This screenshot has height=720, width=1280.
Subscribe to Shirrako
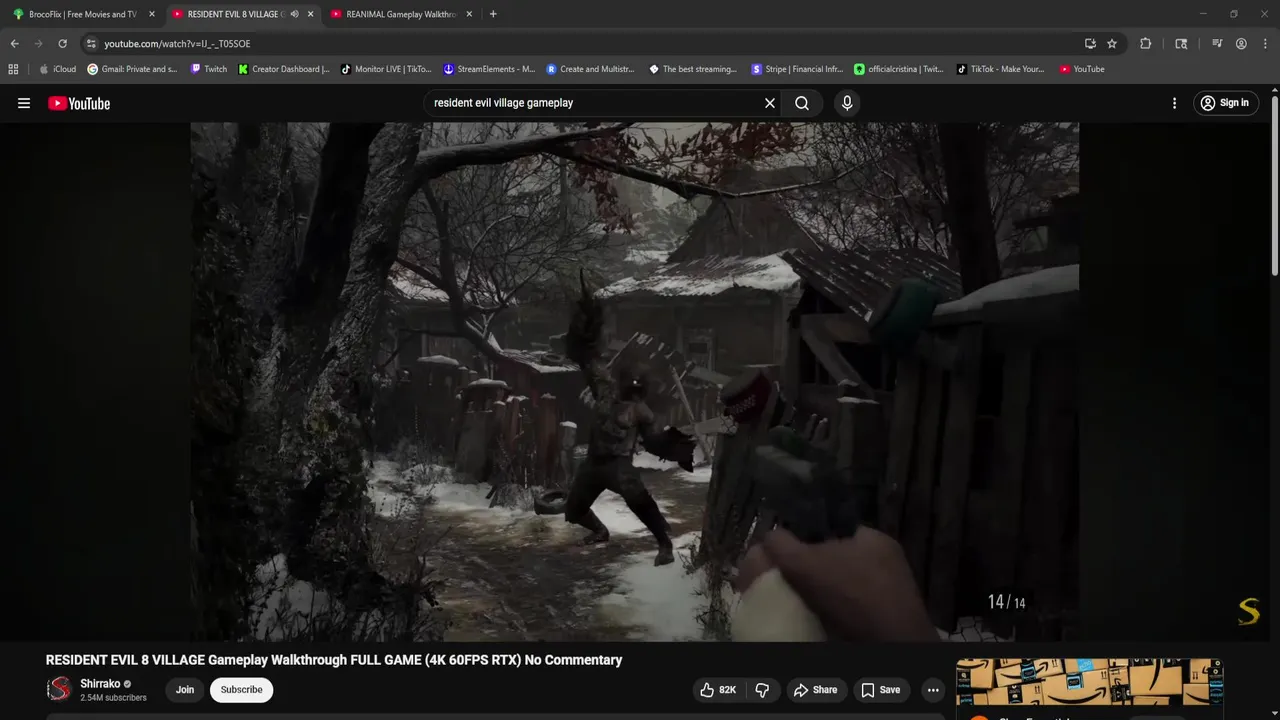(241, 690)
